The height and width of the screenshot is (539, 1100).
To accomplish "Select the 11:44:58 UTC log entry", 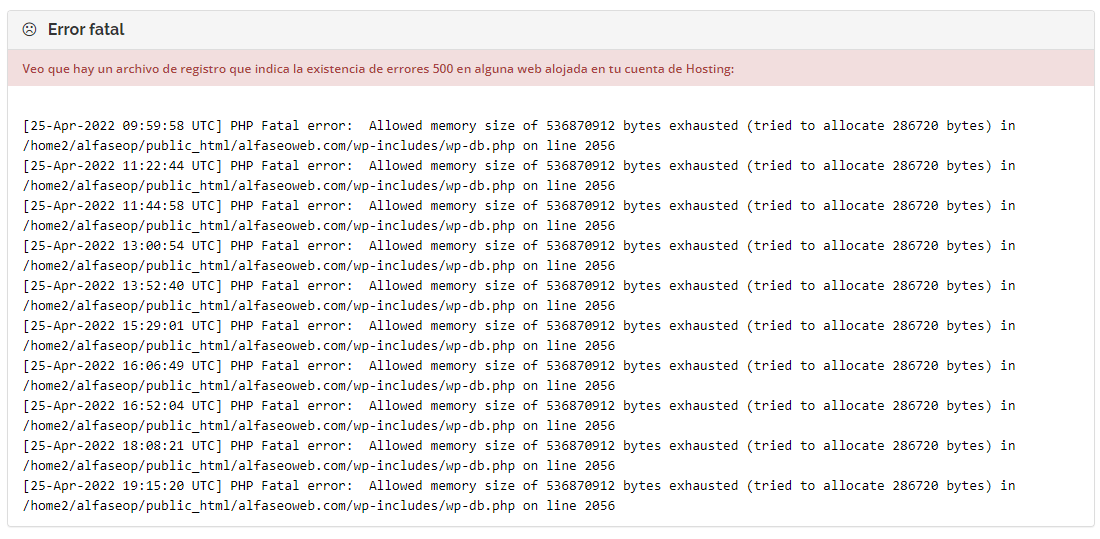I will tap(519, 216).
